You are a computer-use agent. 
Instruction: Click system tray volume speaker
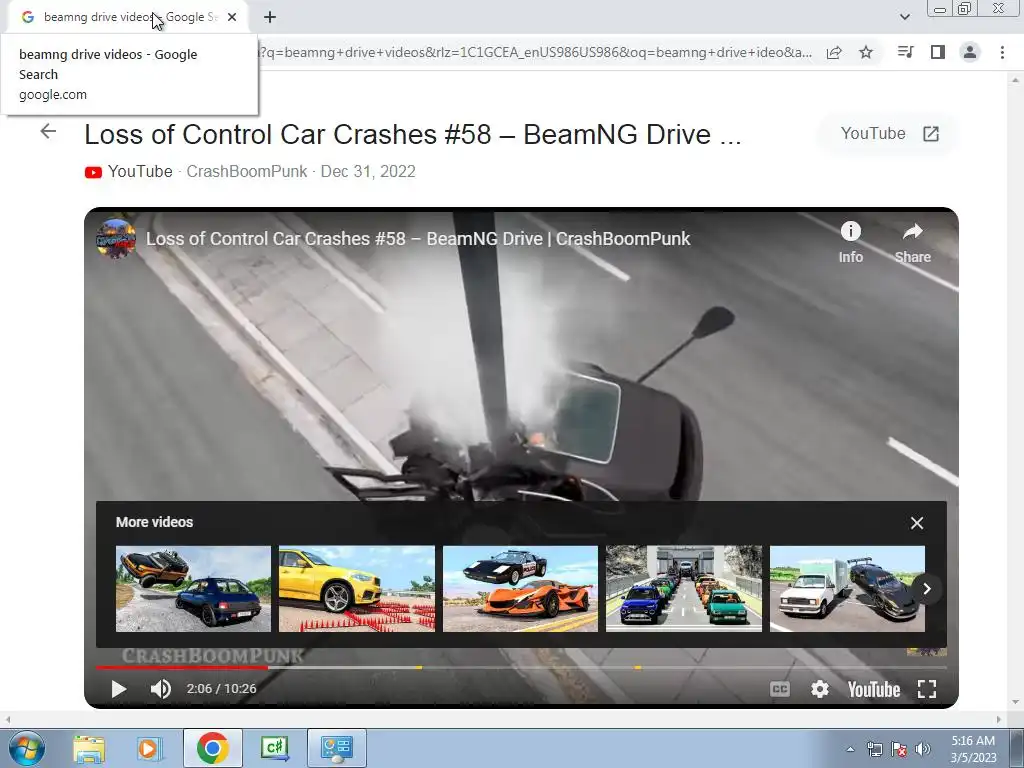(x=923, y=750)
